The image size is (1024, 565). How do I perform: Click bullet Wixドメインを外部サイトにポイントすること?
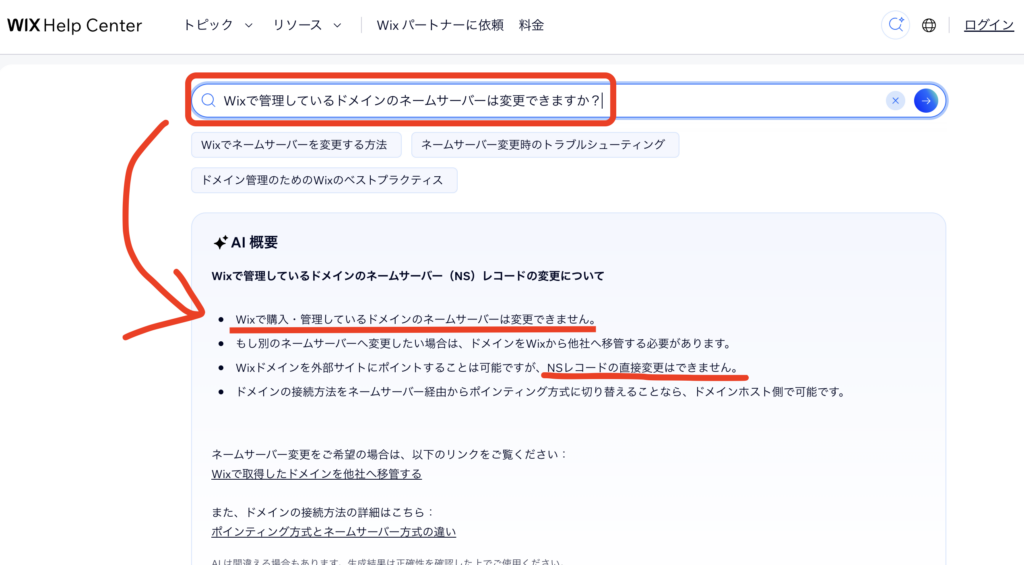pyautogui.click(x=488, y=368)
